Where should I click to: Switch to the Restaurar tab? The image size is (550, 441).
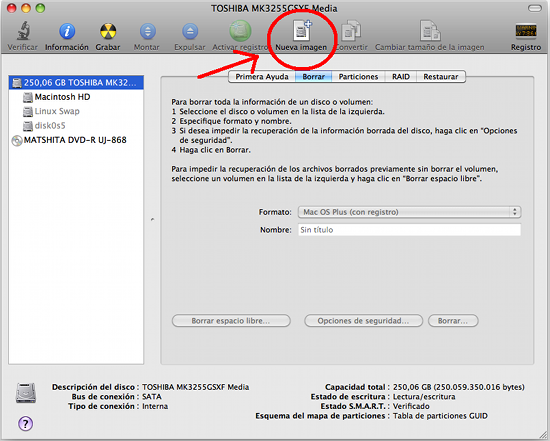[441, 76]
